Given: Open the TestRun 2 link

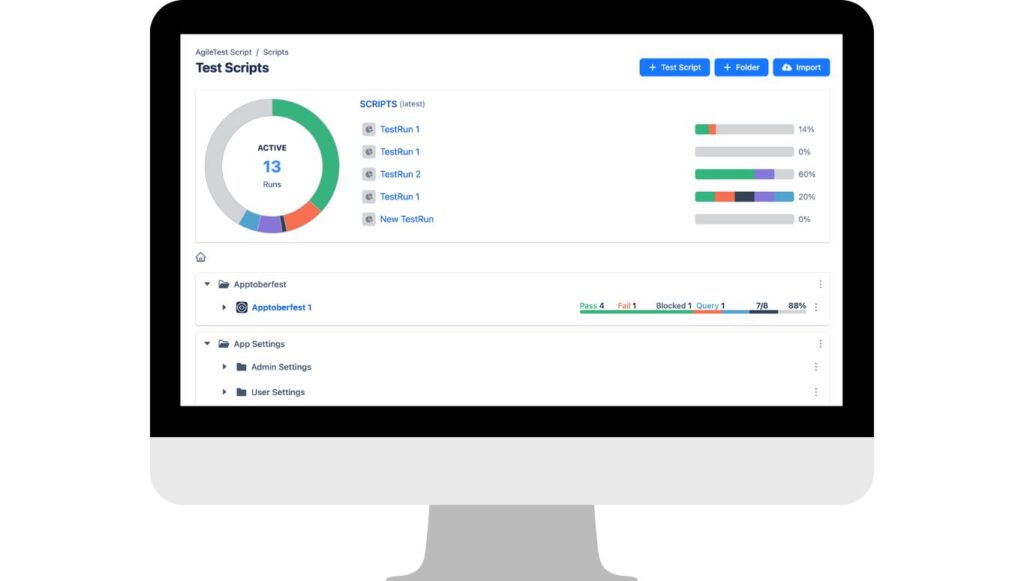Looking at the screenshot, I should coord(399,174).
